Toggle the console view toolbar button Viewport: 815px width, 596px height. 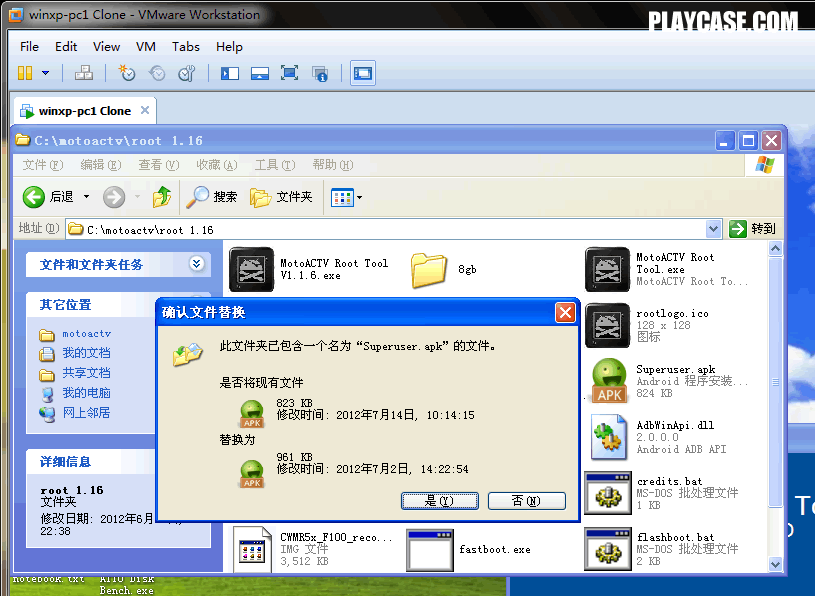pos(363,73)
